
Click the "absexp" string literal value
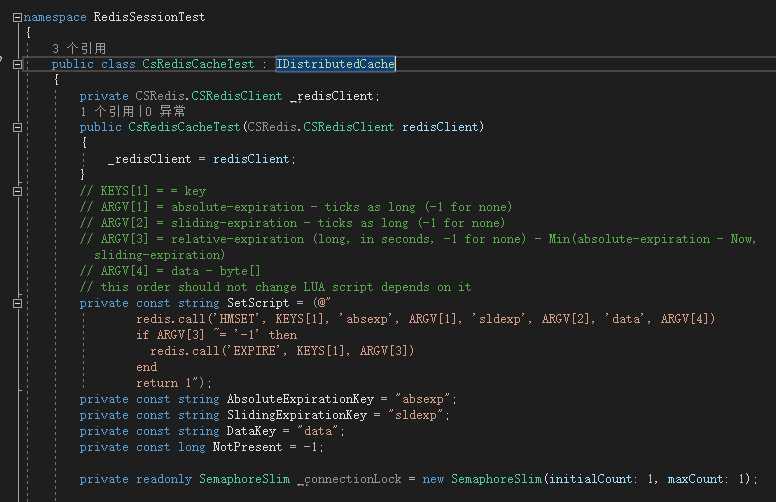[426, 399]
